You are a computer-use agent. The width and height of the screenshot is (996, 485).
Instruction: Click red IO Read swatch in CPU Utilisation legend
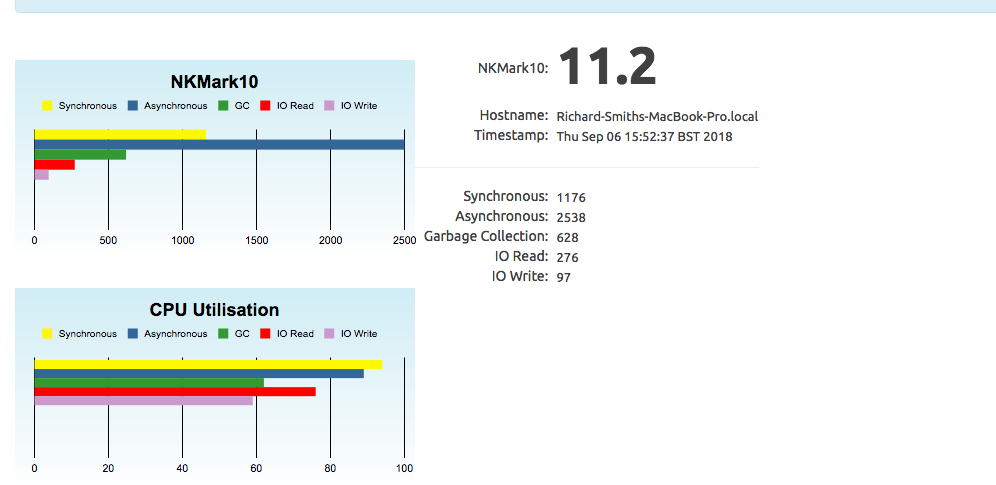(x=266, y=334)
